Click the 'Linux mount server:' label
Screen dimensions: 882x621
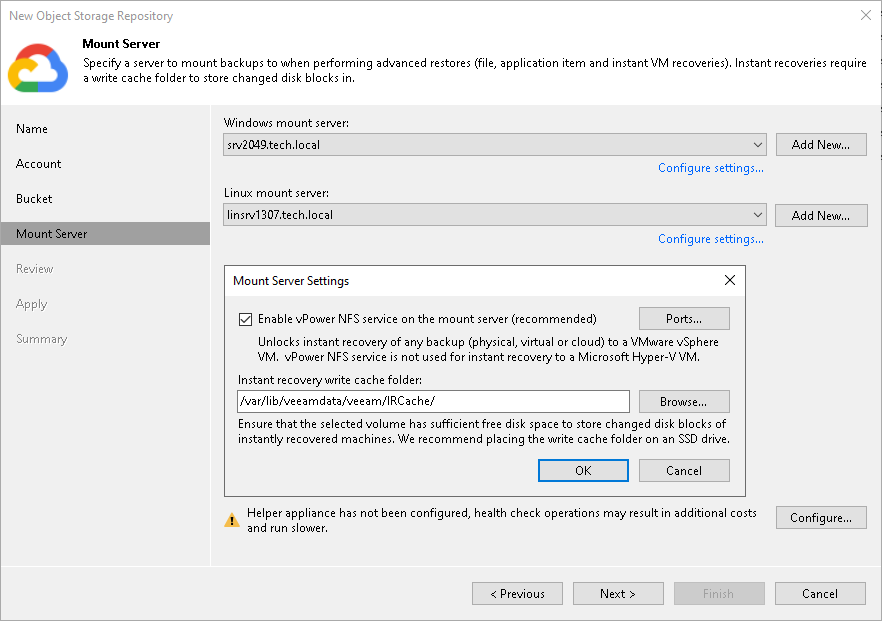tap(276, 193)
